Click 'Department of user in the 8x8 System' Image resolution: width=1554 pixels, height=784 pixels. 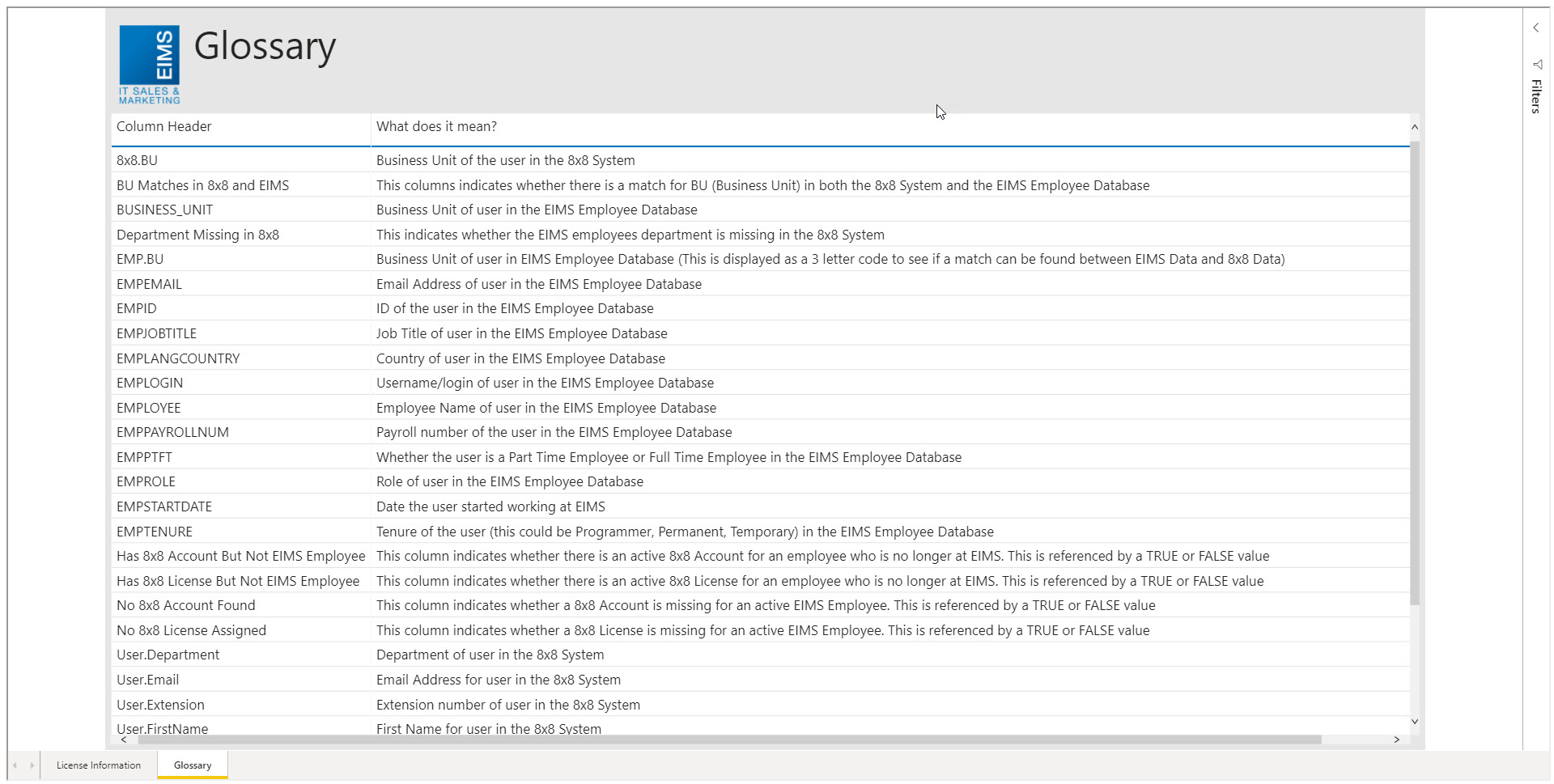[490, 655]
